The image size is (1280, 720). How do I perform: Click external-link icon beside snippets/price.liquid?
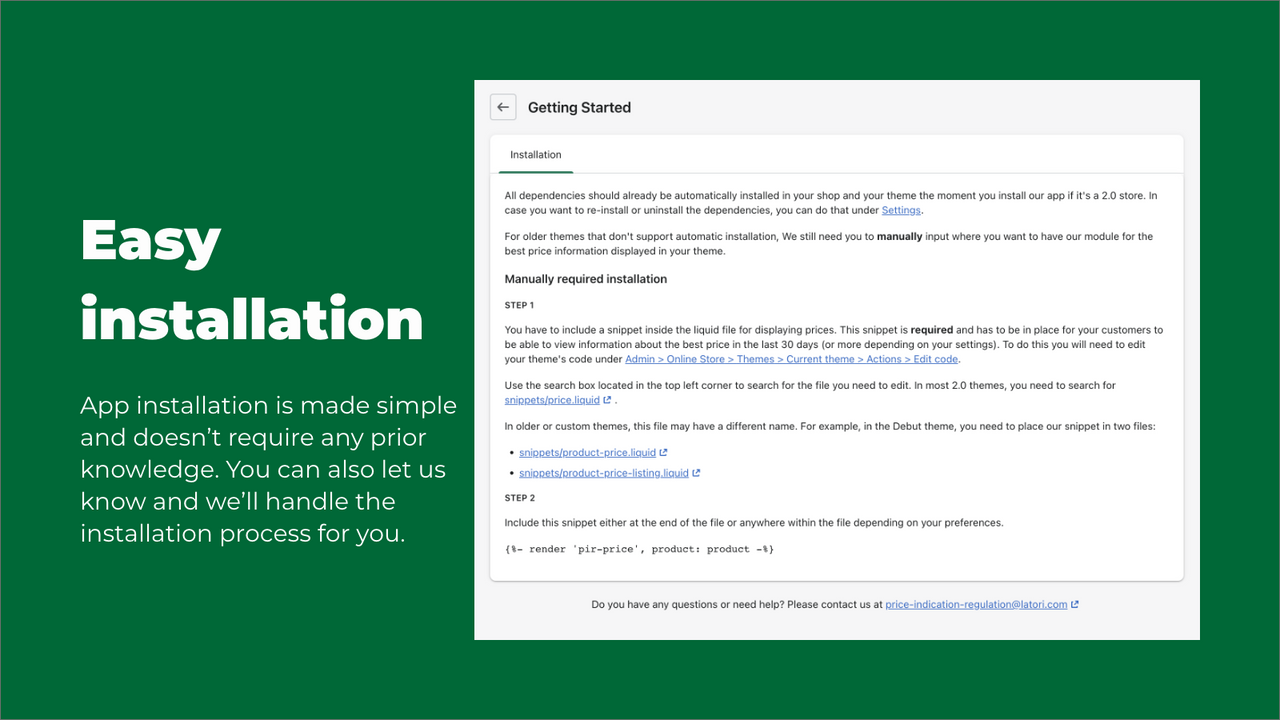[x=607, y=400]
